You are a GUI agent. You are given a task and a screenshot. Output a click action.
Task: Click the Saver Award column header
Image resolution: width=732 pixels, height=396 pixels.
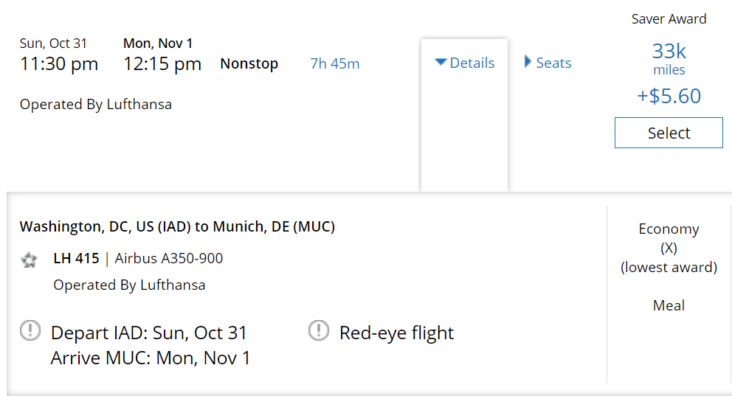[x=669, y=19]
